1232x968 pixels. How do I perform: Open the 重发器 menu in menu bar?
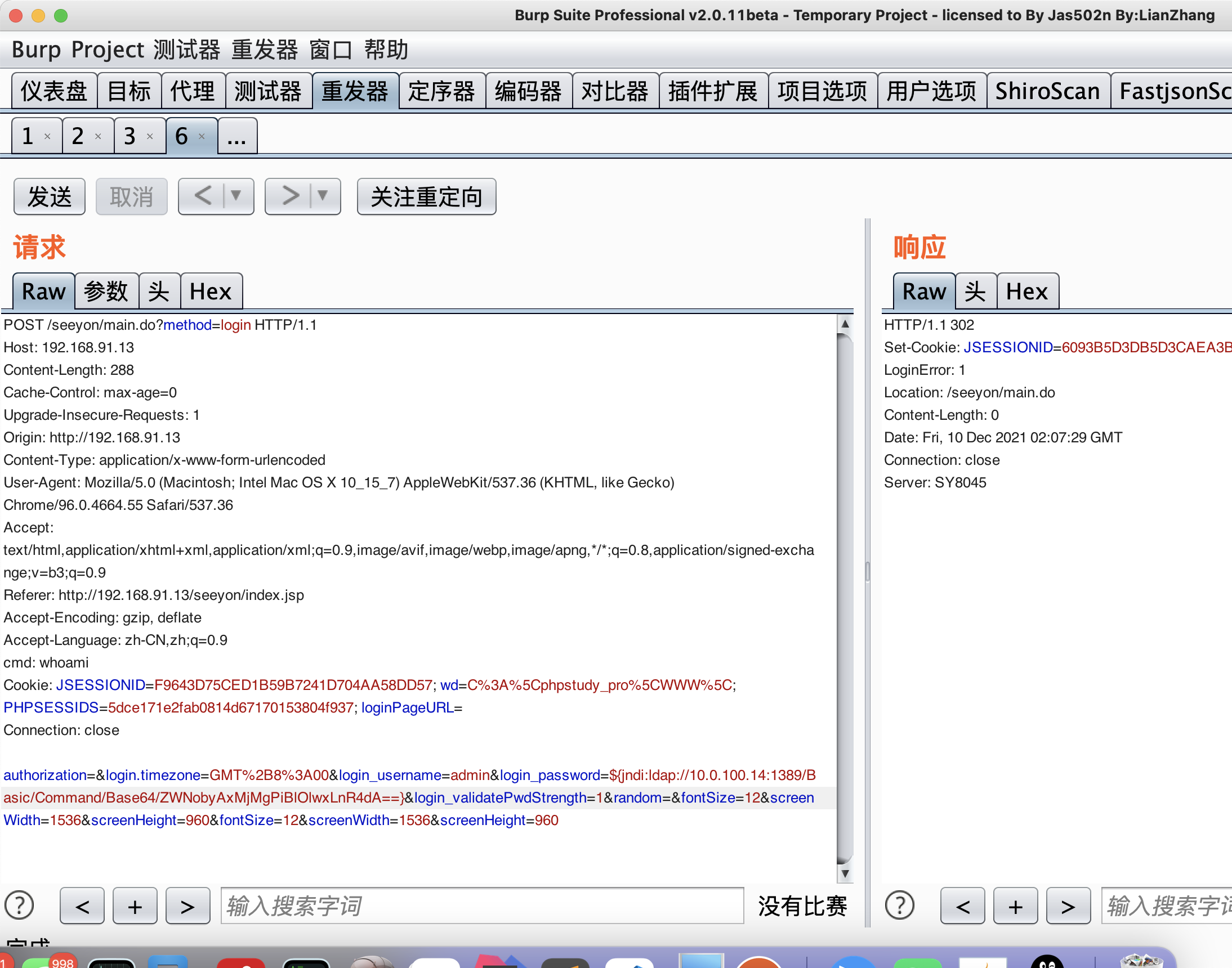pos(265,50)
